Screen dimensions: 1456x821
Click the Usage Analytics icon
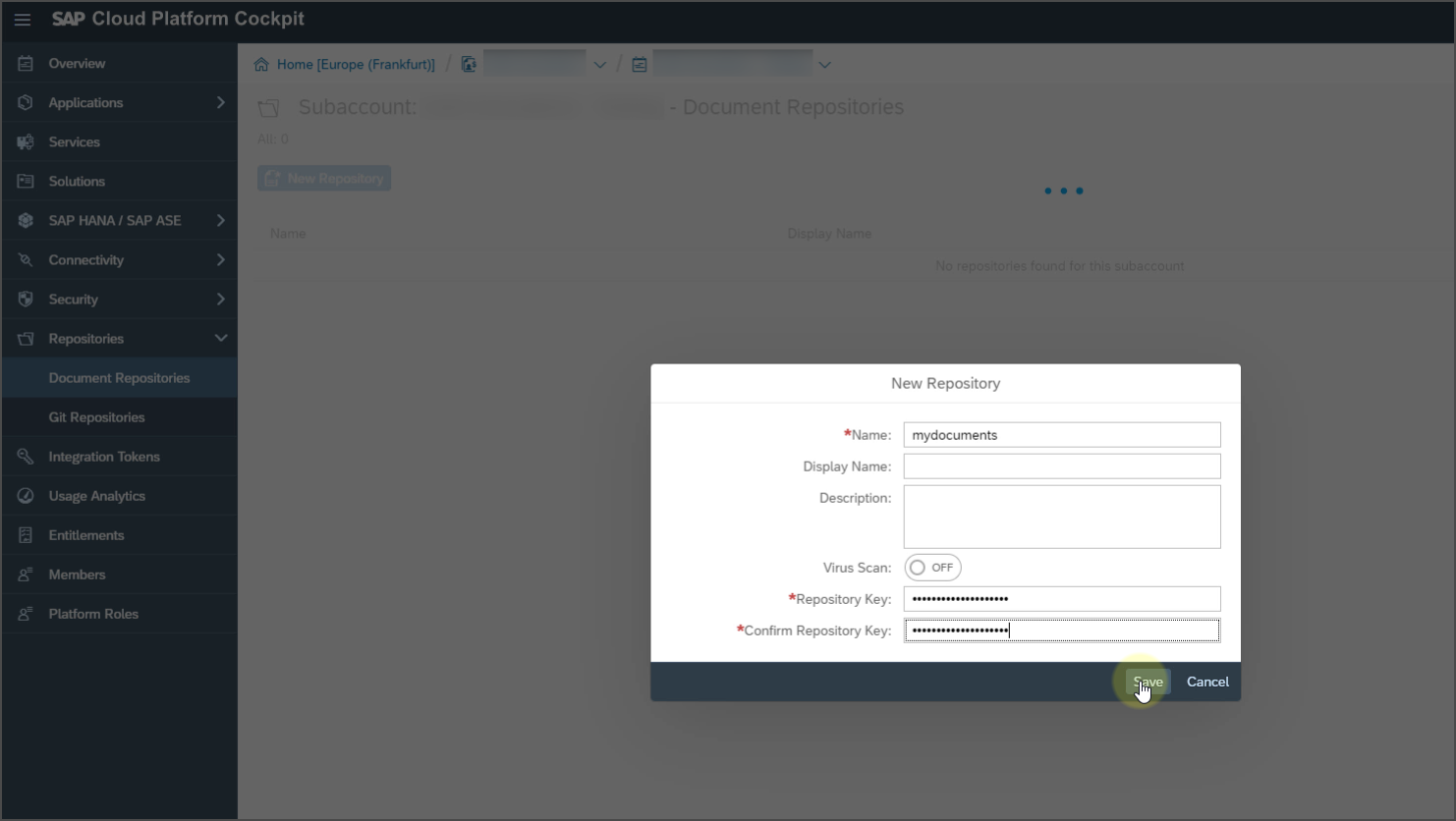[25, 495]
